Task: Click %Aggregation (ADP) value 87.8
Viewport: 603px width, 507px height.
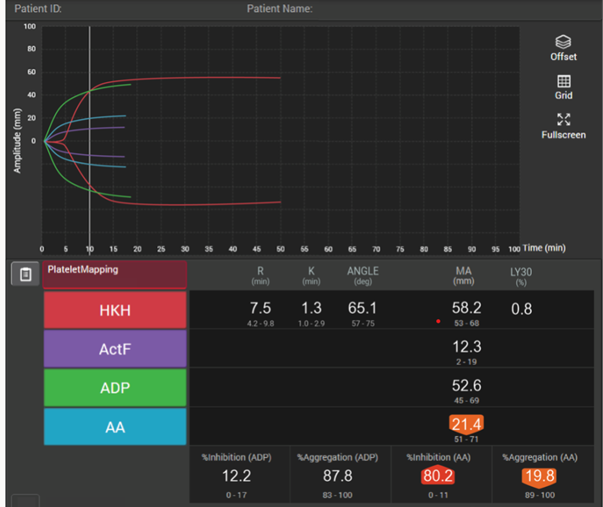Action: (337, 476)
